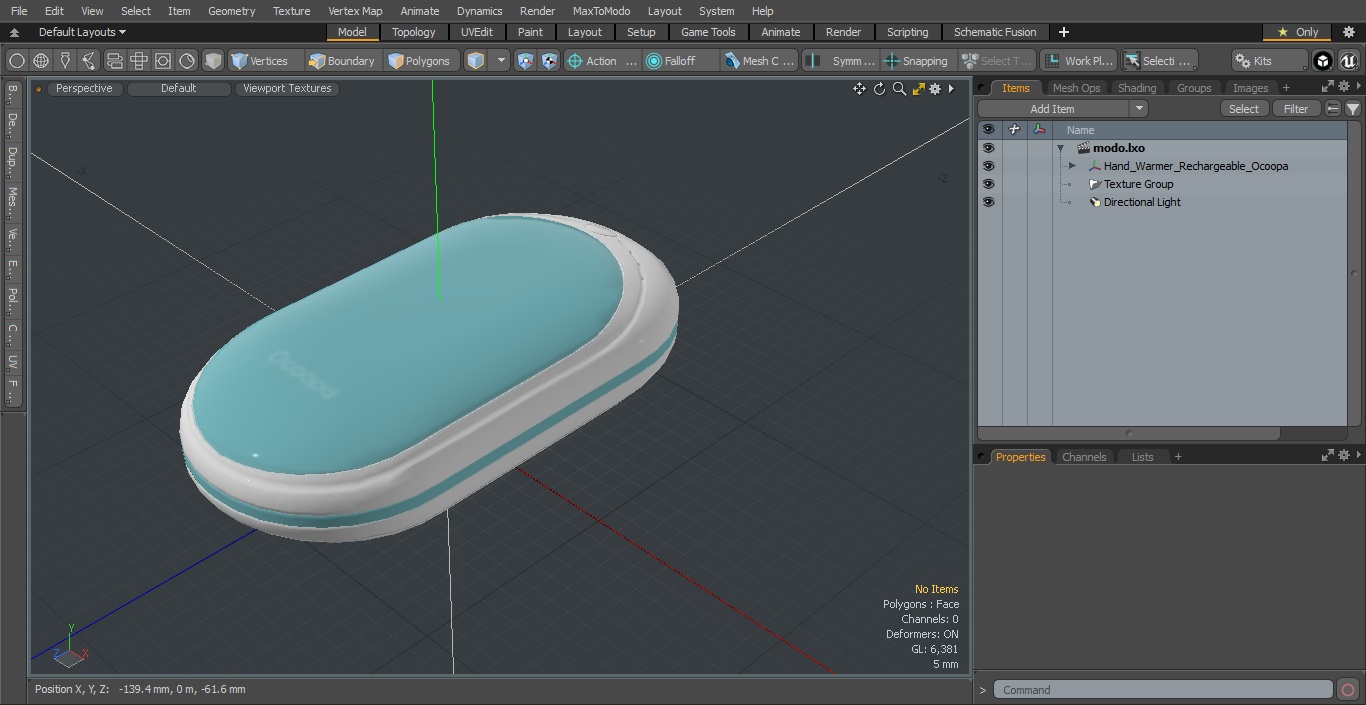Click the pie circle icon in toolbar
1366x705 pixels.
[187, 61]
